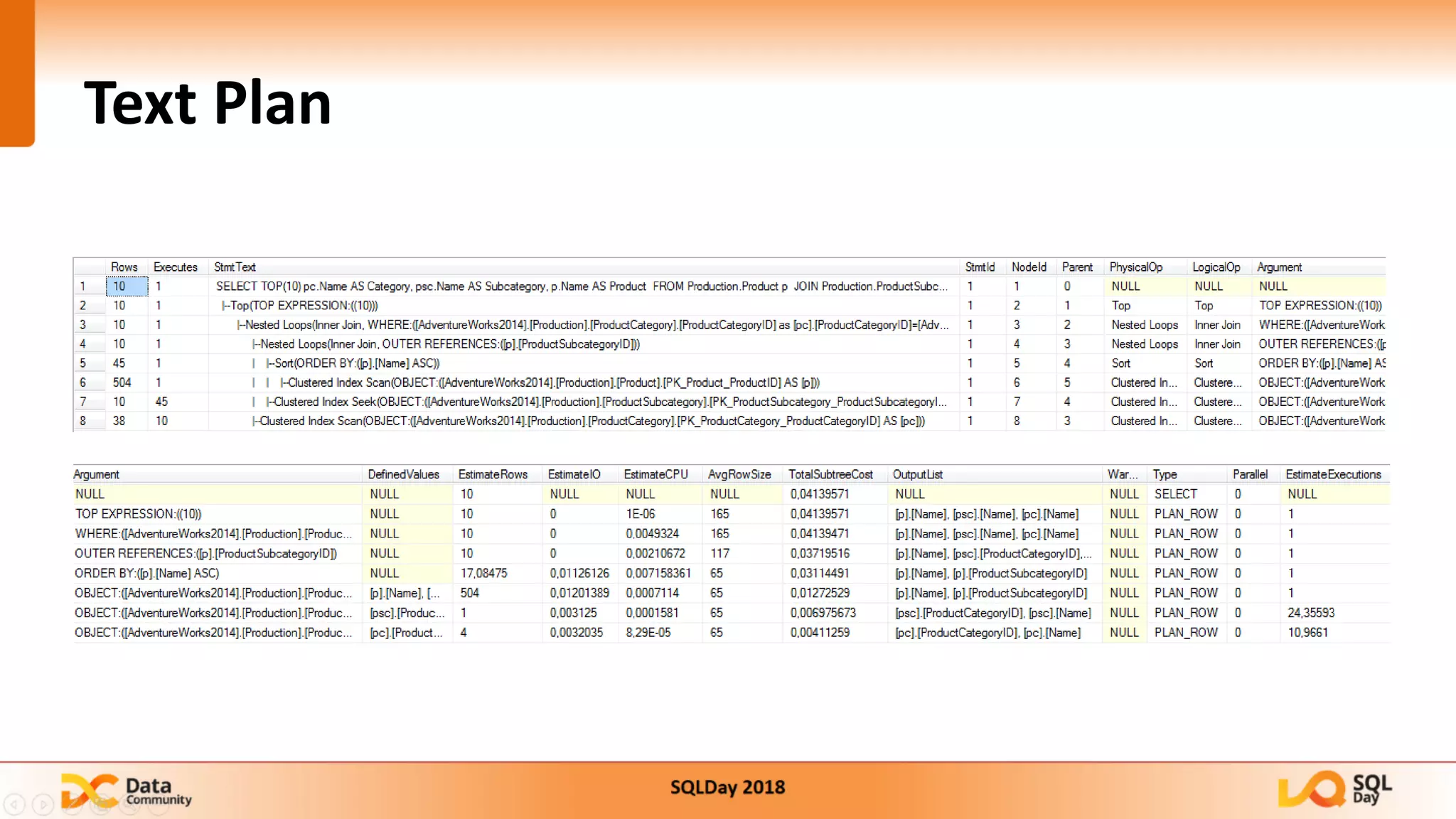Click EstimateIO value 0,01126126
The image size is (1456, 819).
(579, 573)
